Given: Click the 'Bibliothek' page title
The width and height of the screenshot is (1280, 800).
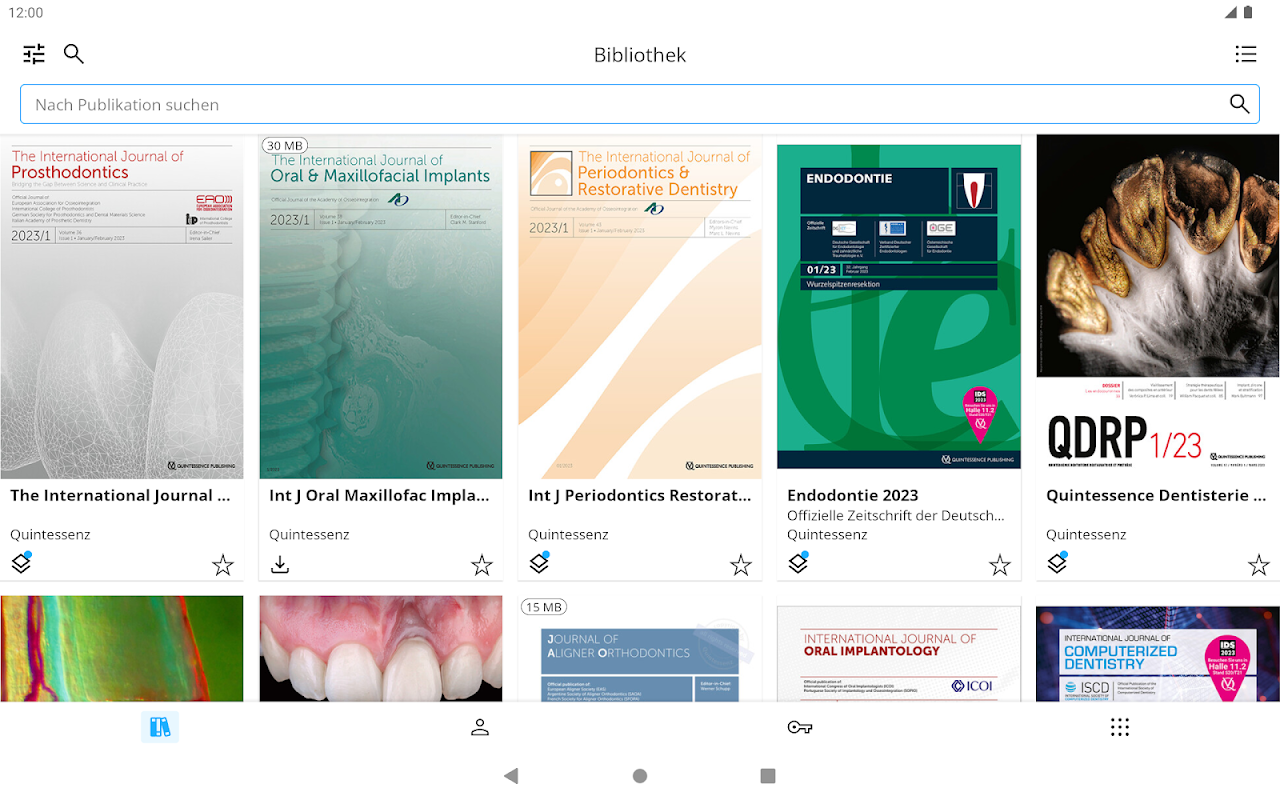Looking at the screenshot, I should 640,55.
